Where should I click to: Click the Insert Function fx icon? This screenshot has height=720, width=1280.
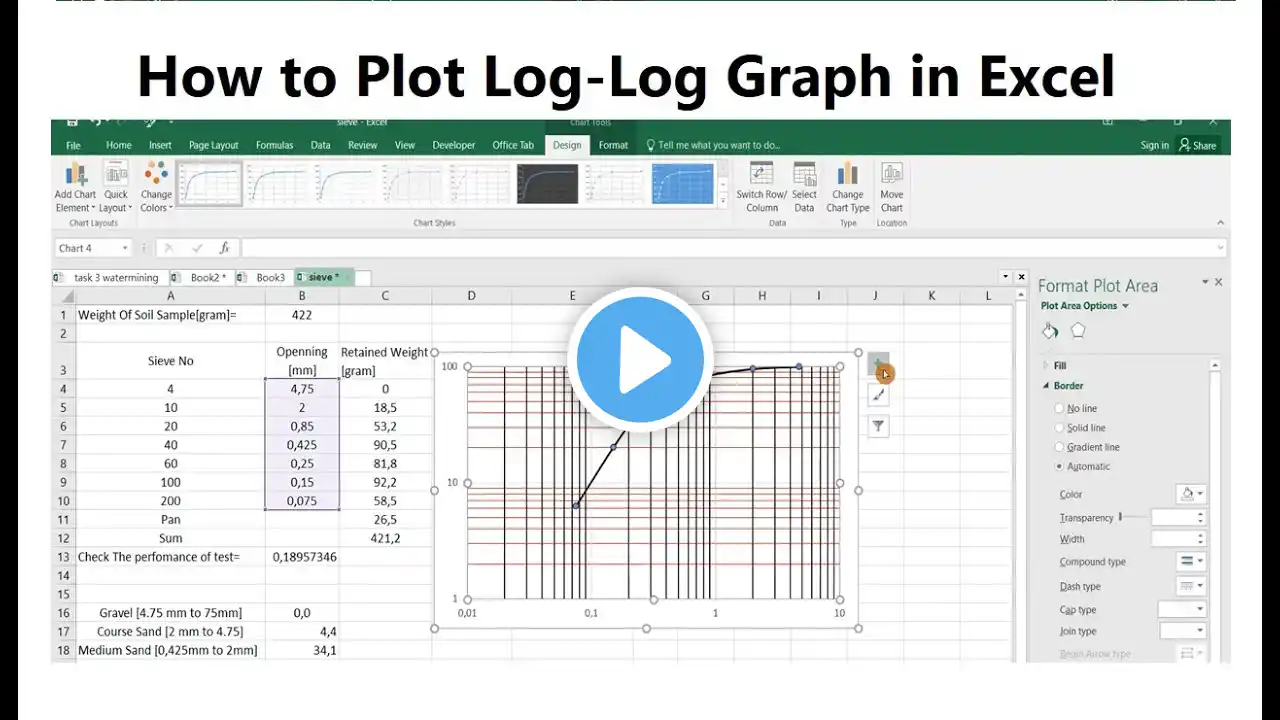(x=225, y=248)
